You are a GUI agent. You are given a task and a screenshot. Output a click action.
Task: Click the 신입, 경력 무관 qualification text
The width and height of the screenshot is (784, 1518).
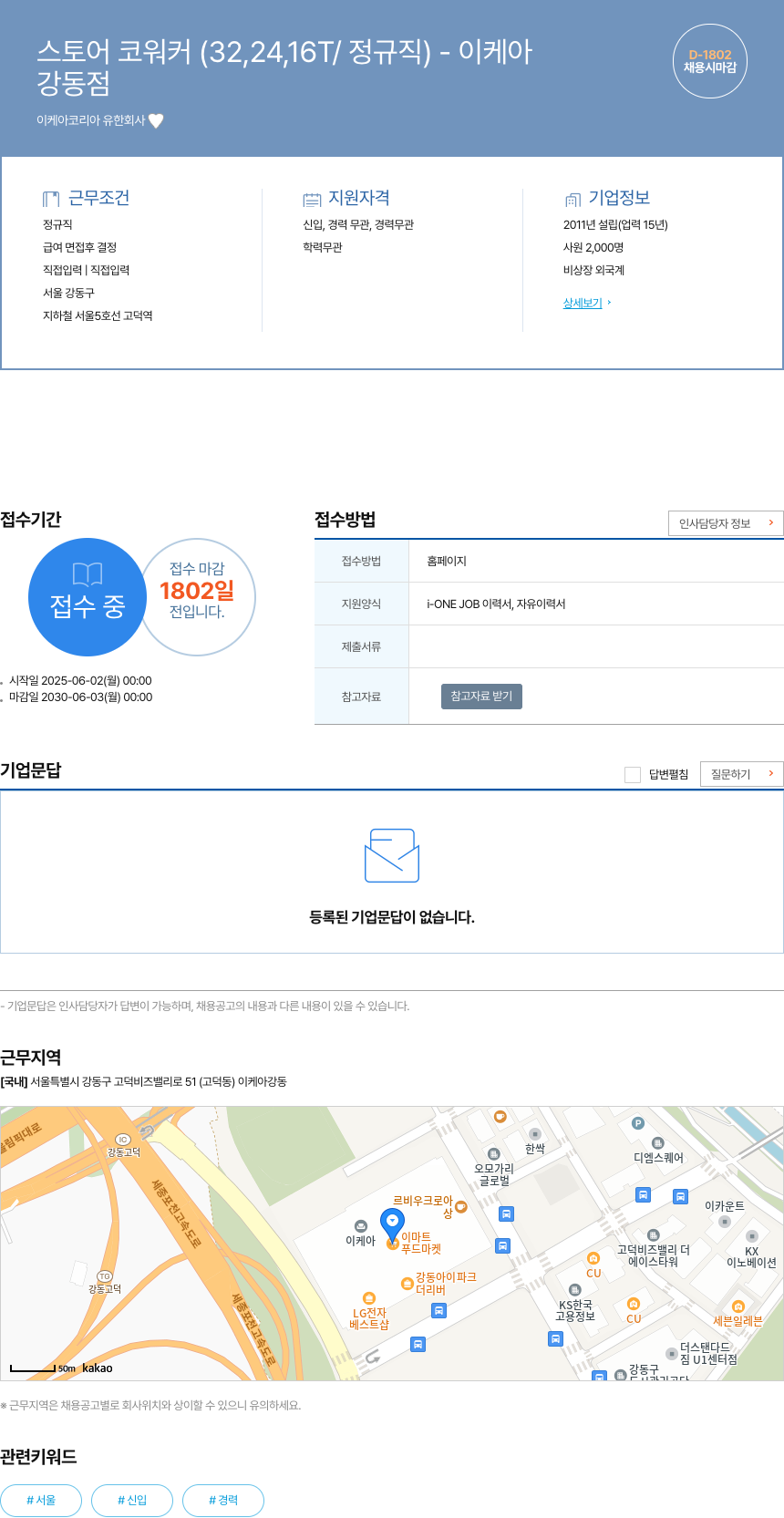[358, 225]
